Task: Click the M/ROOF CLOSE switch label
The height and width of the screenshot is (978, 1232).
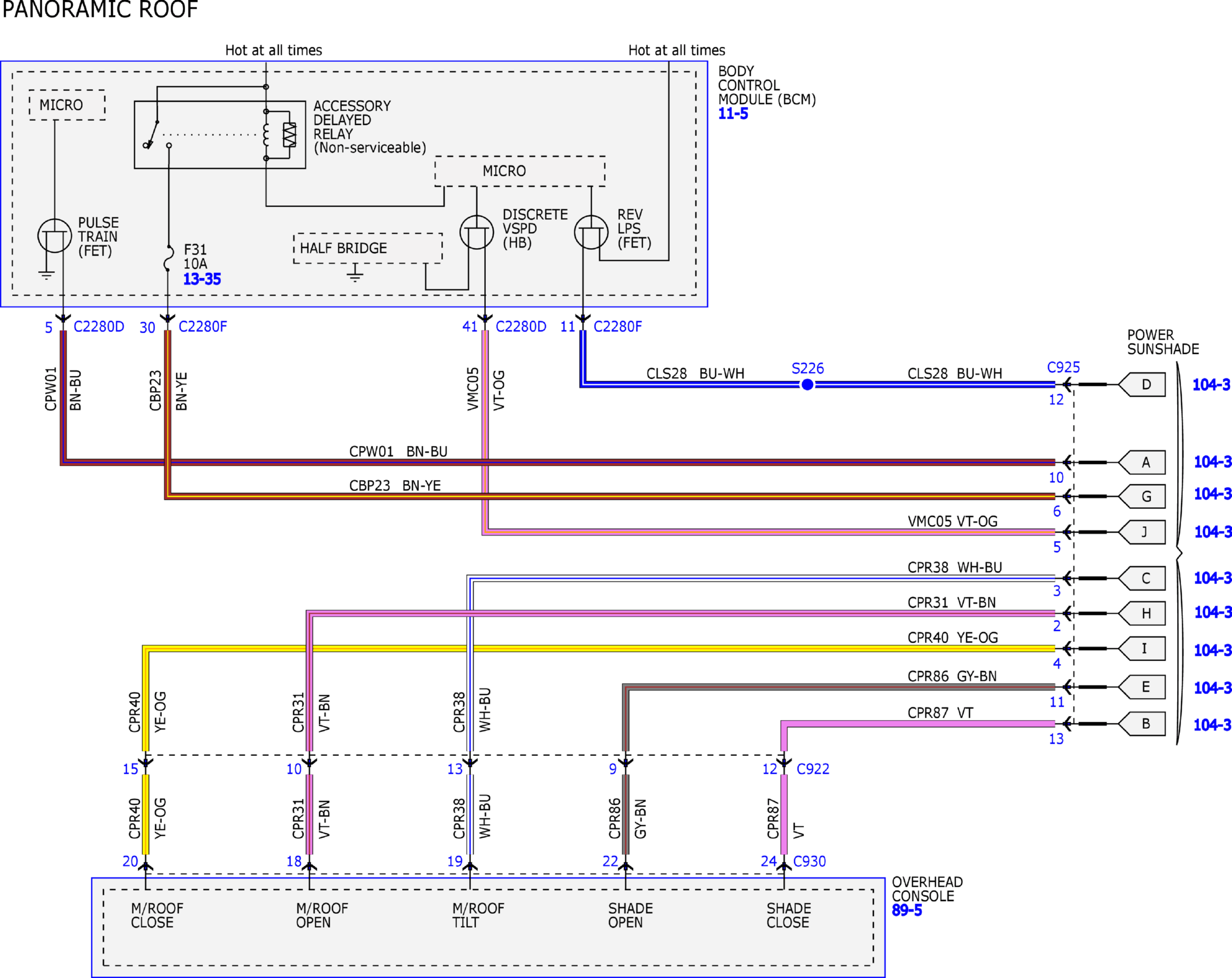Action: point(157,916)
